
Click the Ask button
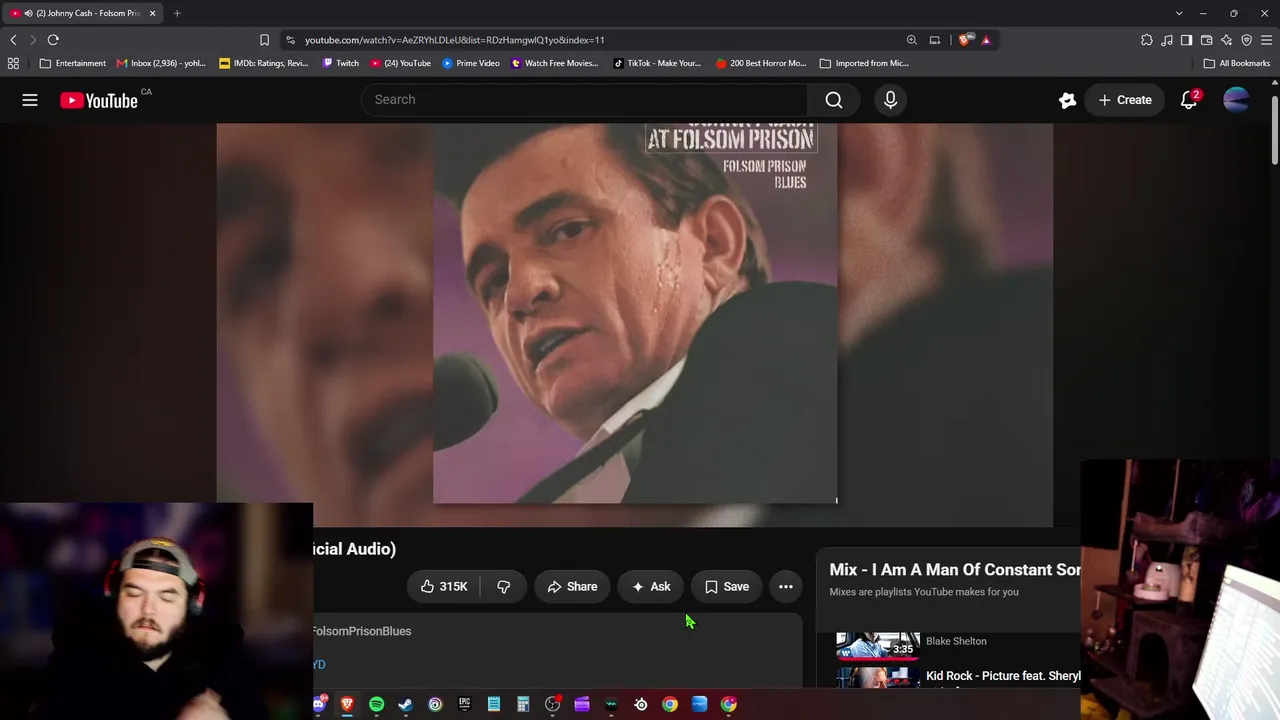[651, 587]
